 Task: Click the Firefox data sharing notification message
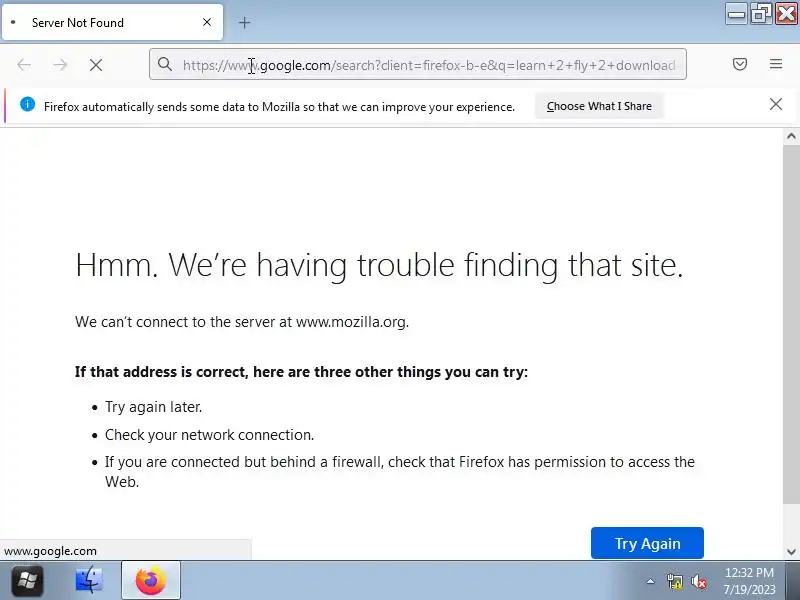(x=279, y=107)
